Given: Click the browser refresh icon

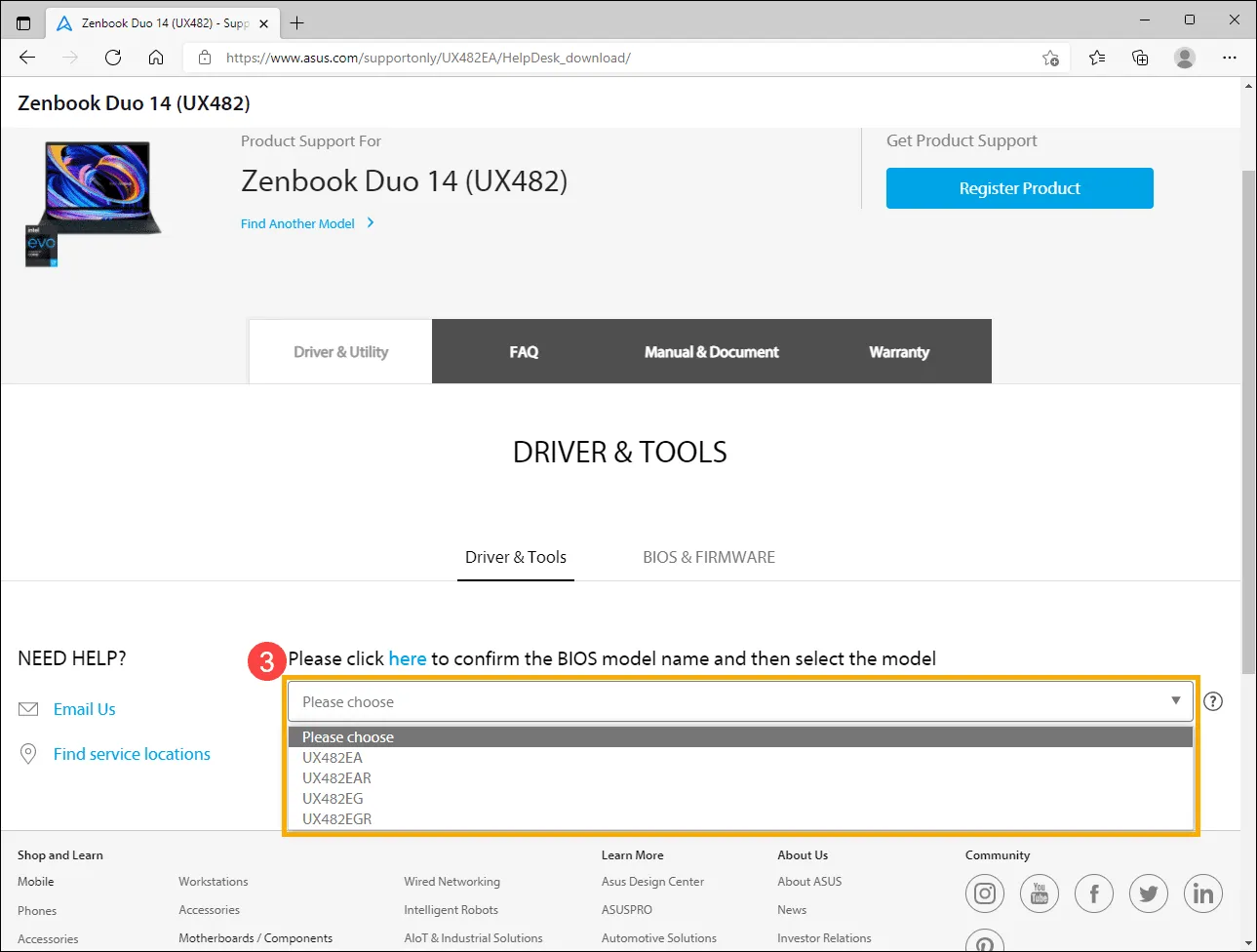Looking at the screenshot, I should [x=113, y=58].
